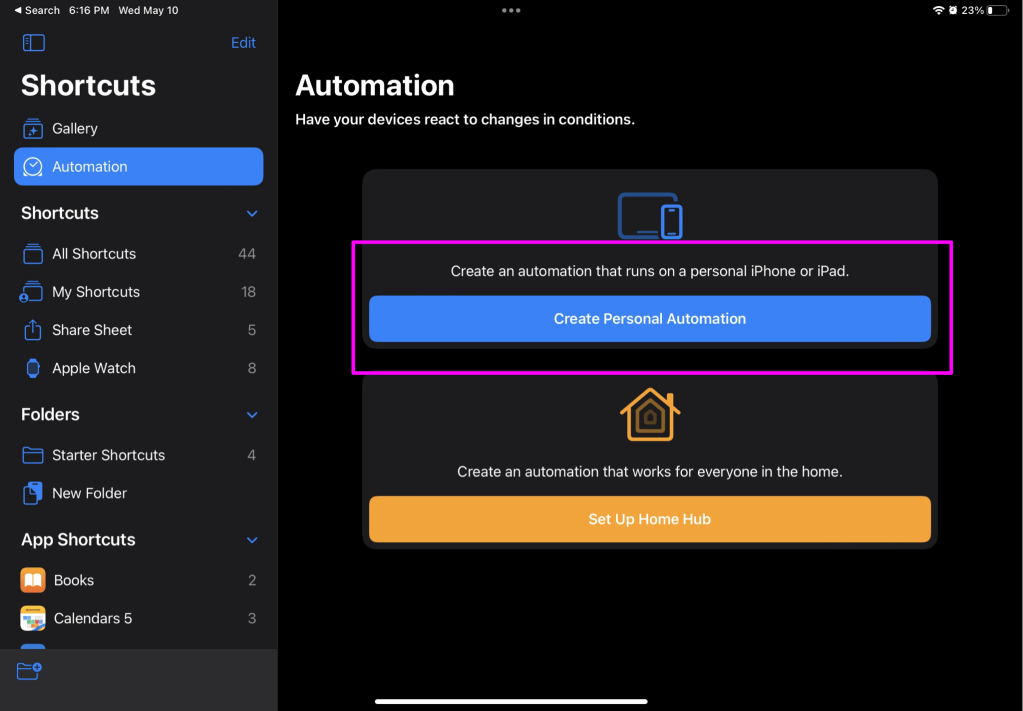
Task: Click the devices icon above Personal Automation
Action: pyautogui.click(x=649, y=215)
